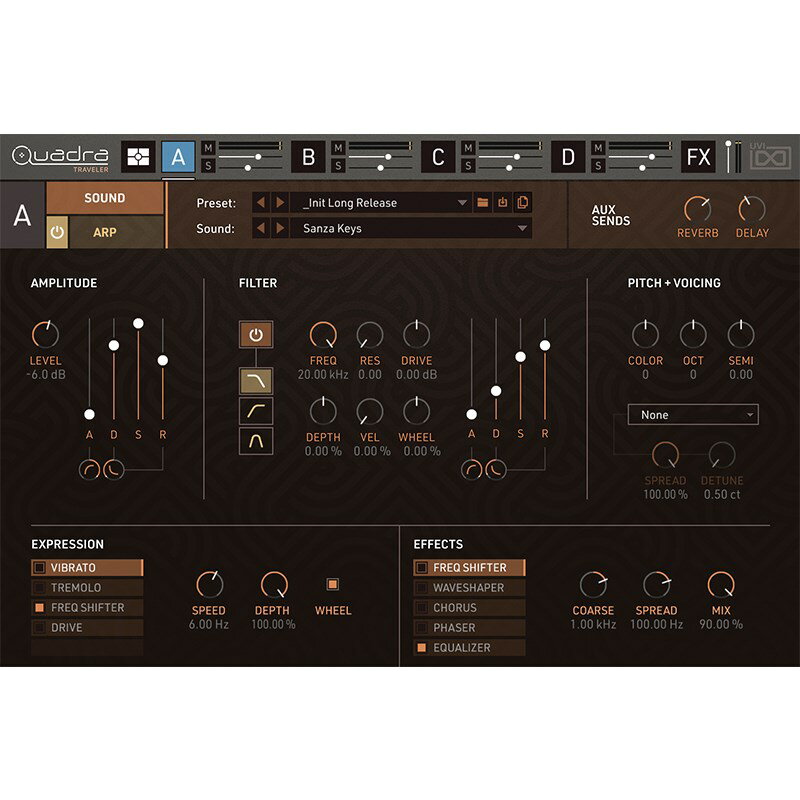Viewport: 800px width, 800px height.
Task: Switch to the SOUND tab
Action: pos(104,198)
